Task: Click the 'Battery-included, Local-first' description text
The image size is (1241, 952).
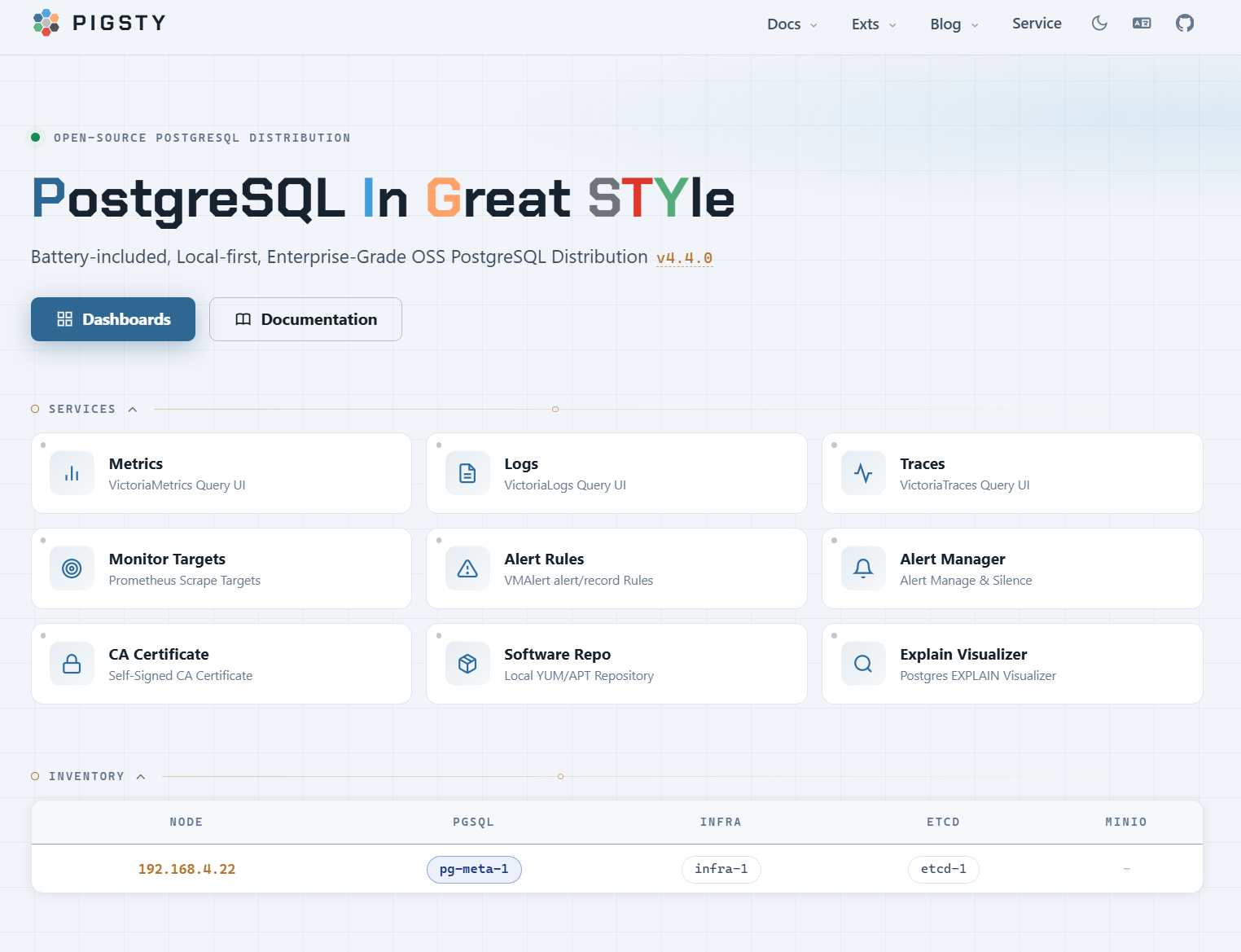Action: click(340, 257)
